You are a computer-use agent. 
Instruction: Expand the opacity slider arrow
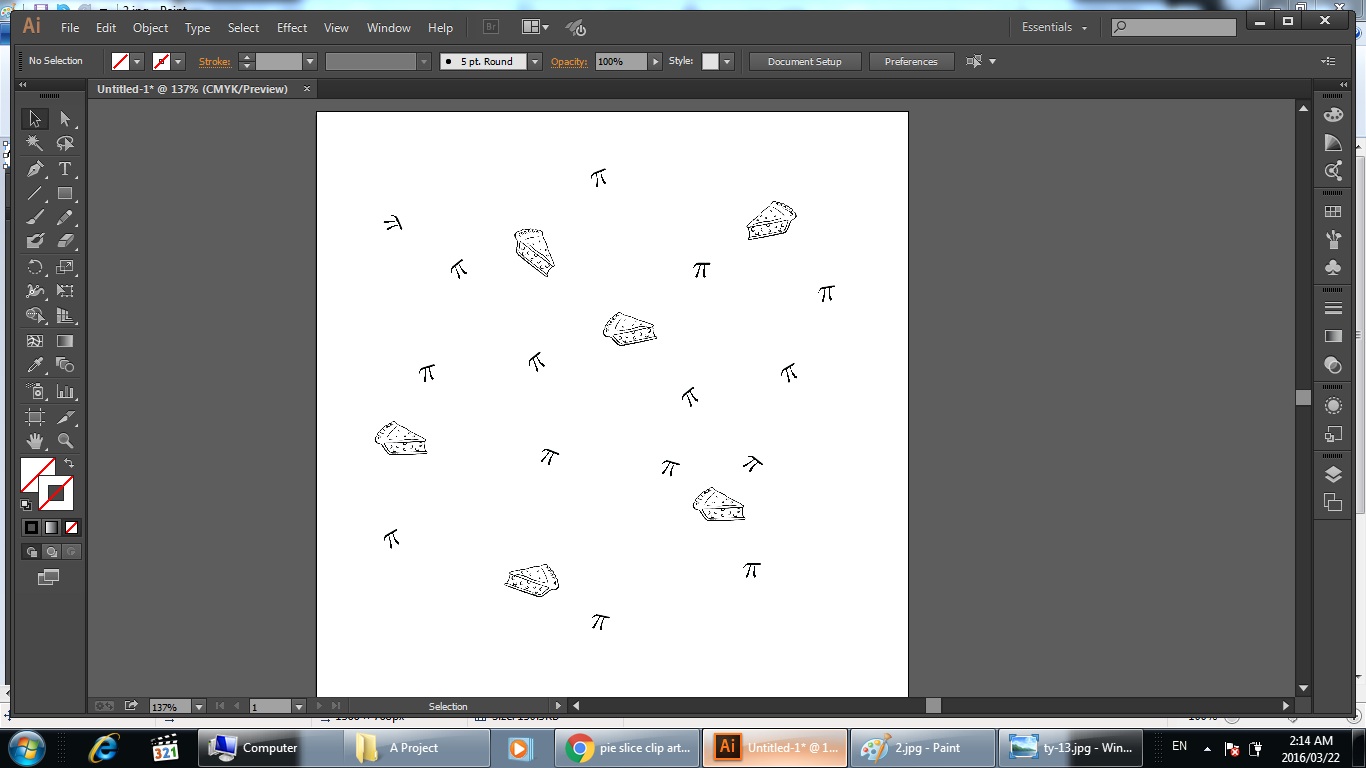[655, 62]
